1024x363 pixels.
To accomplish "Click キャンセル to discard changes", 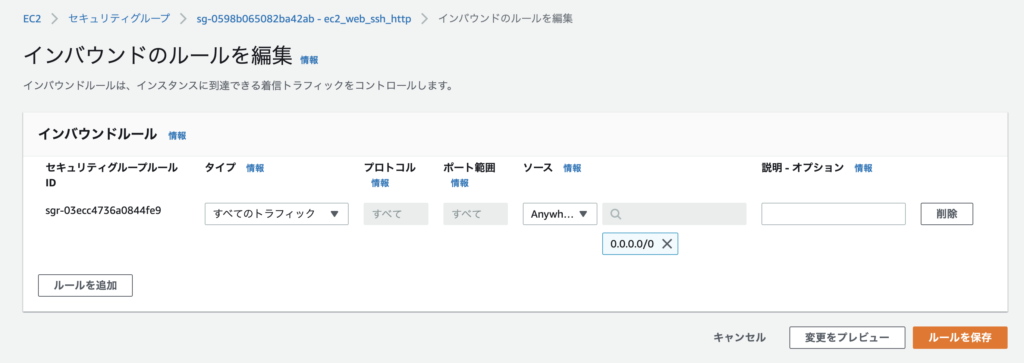I will tap(739, 338).
